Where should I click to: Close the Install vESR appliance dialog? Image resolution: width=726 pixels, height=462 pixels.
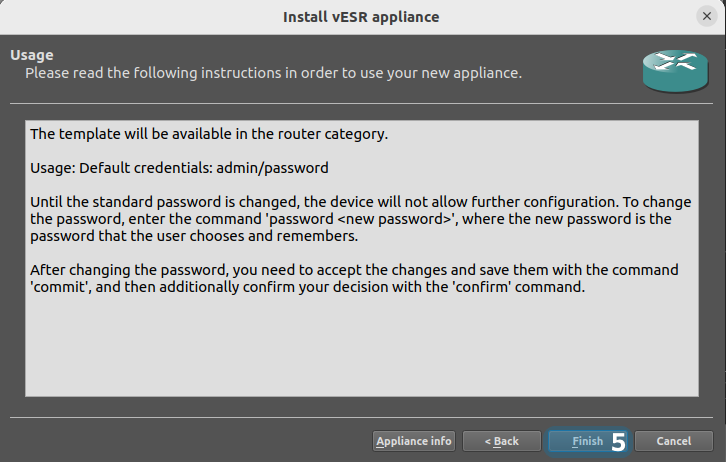706,17
